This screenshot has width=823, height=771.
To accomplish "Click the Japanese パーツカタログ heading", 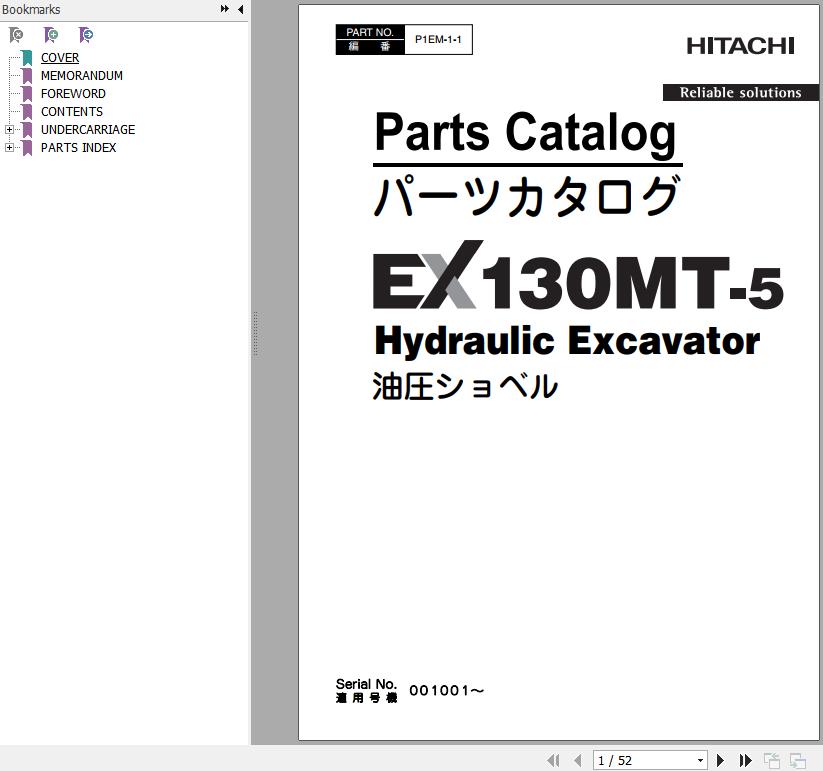I will pos(527,196).
